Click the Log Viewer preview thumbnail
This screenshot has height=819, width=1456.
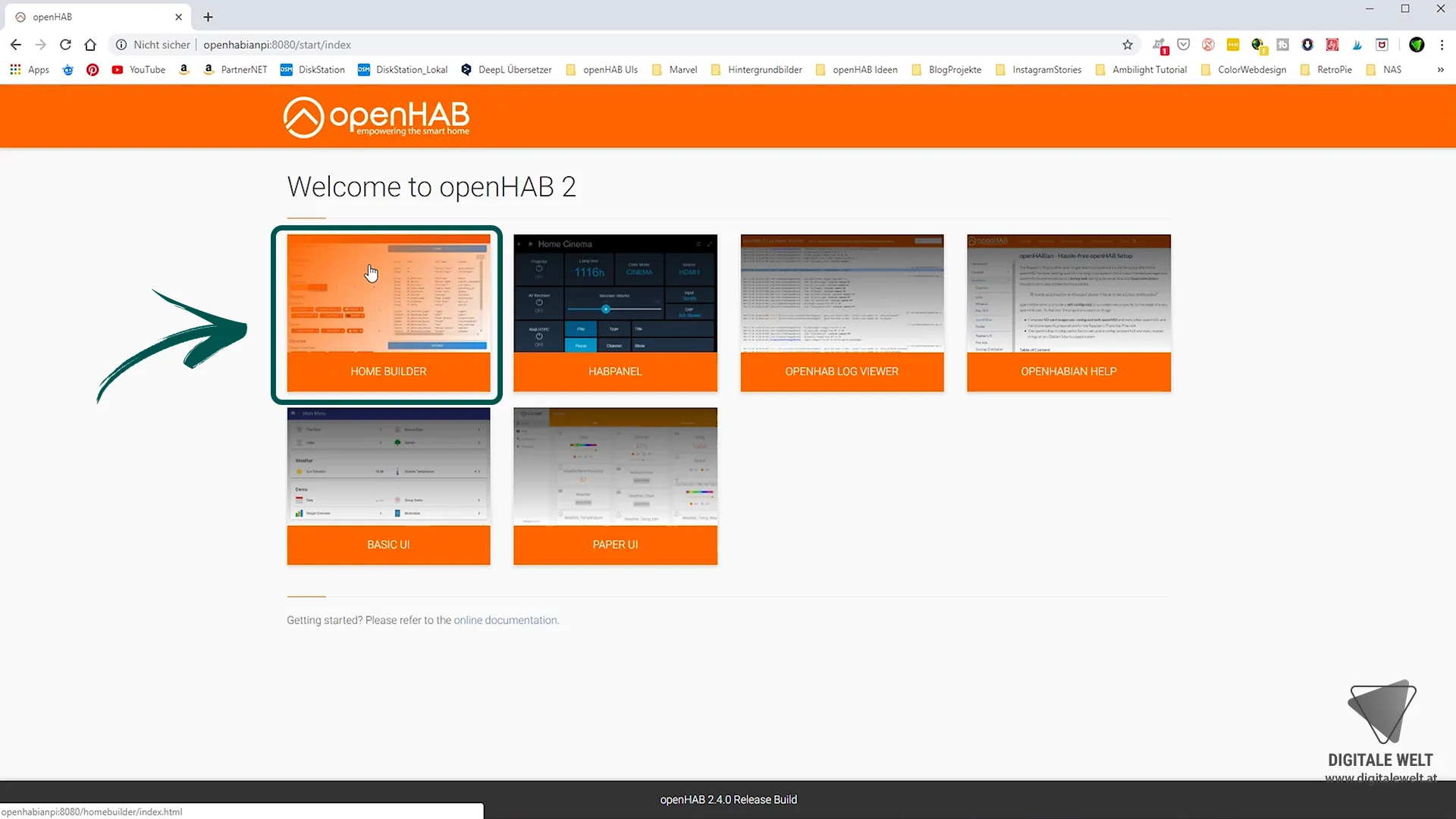click(842, 293)
